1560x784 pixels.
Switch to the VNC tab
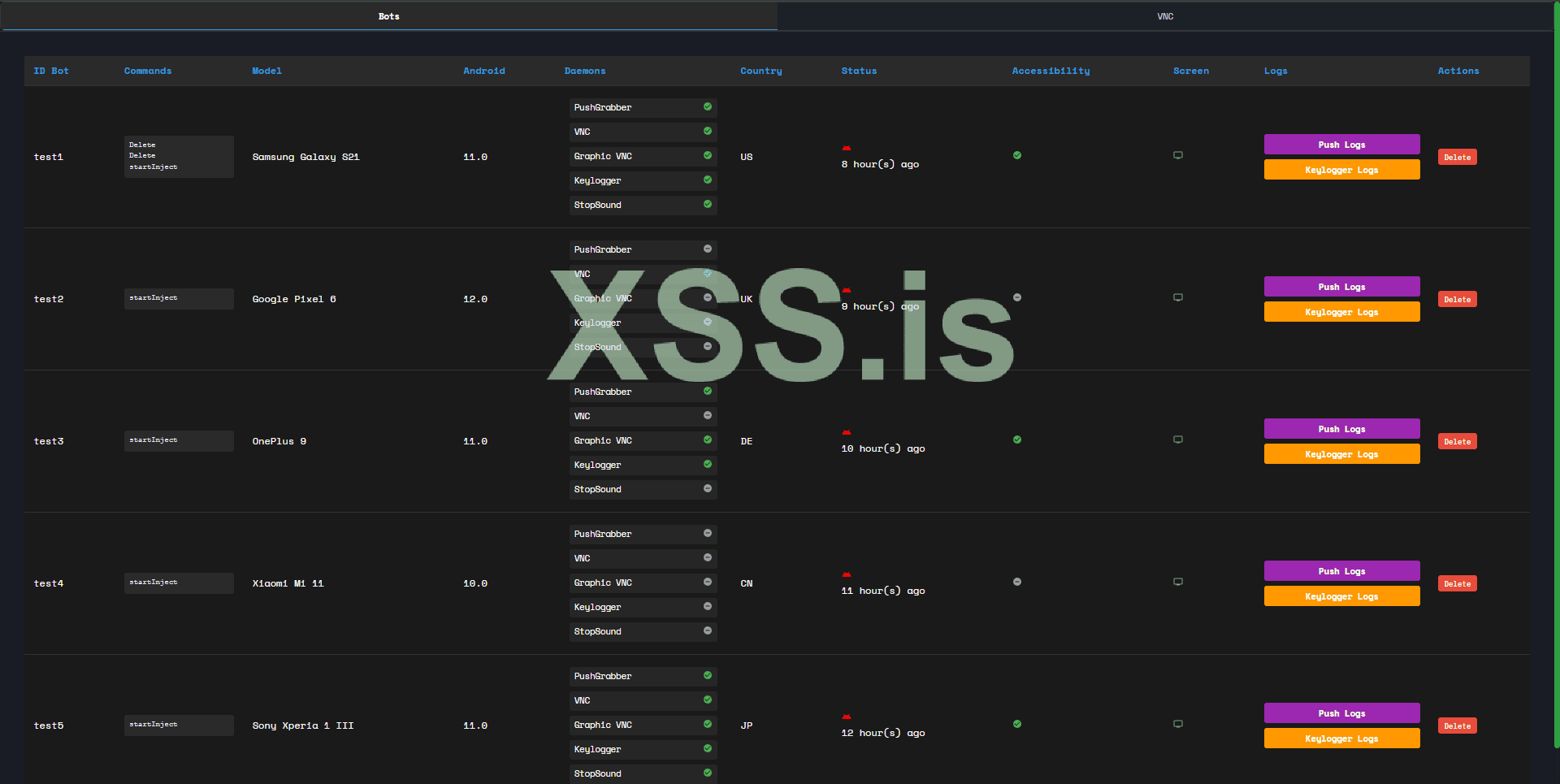pyautogui.click(x=1164, y=16)
